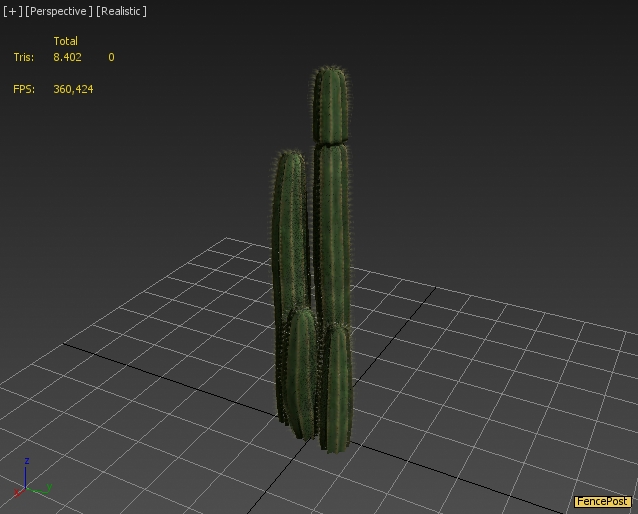This screenshot has width=638, height=514.
Task: Click the selected tris value 0
Action: (x=111, y=57)
